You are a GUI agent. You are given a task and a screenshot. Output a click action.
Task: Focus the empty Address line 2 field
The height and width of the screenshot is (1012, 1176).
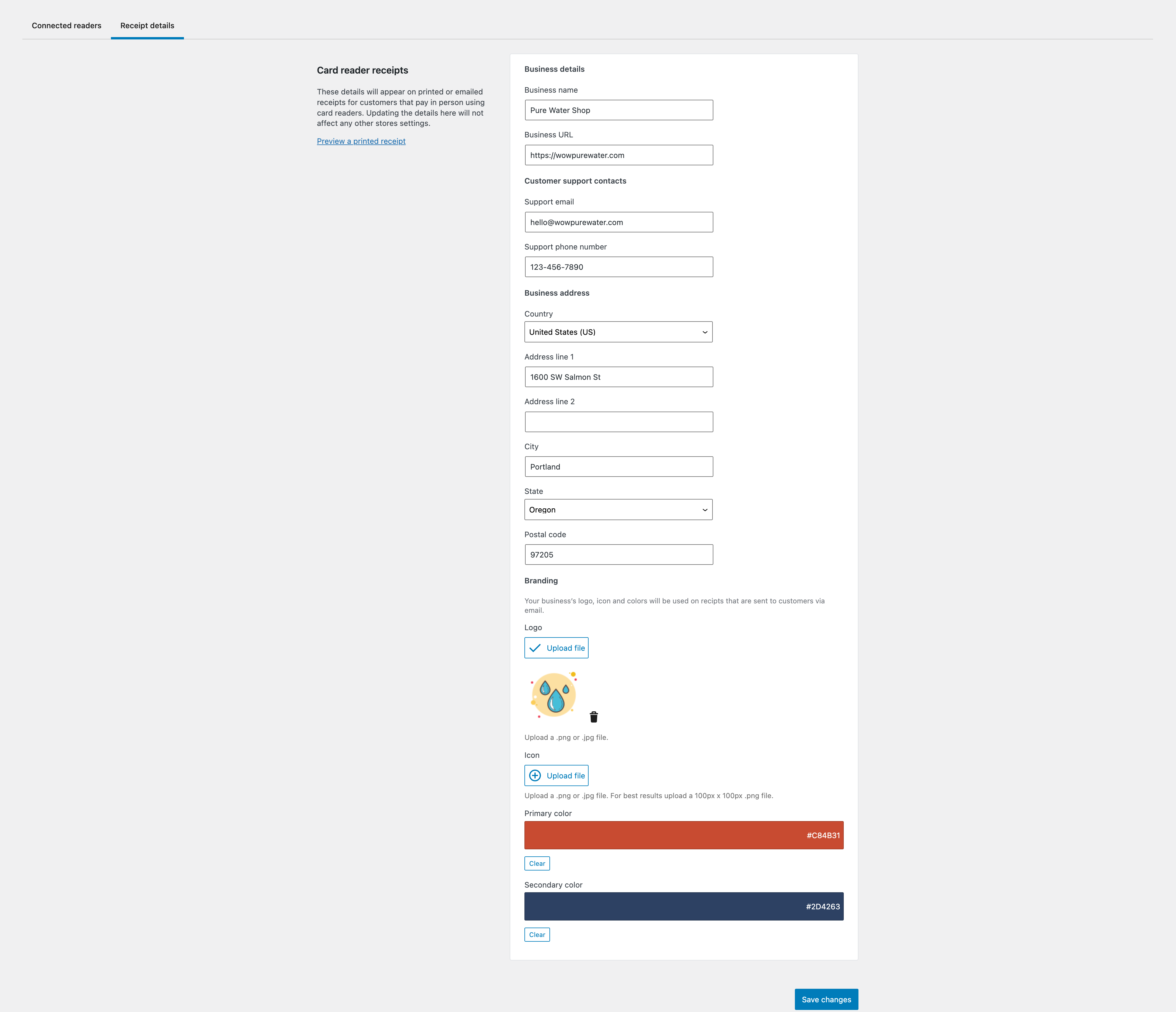coord(619,422)
